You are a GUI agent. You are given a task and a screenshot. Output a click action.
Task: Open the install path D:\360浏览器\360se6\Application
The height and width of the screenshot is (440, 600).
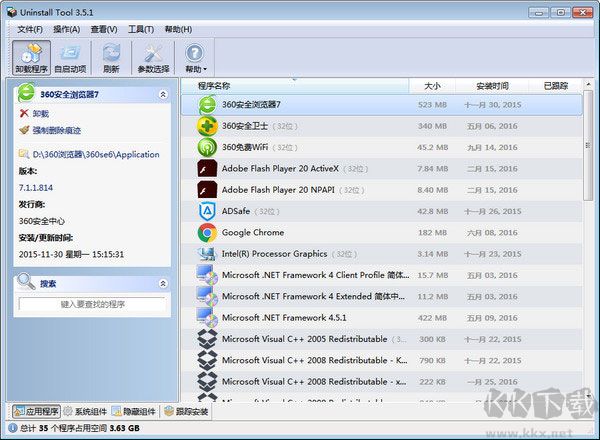(96, 155)
